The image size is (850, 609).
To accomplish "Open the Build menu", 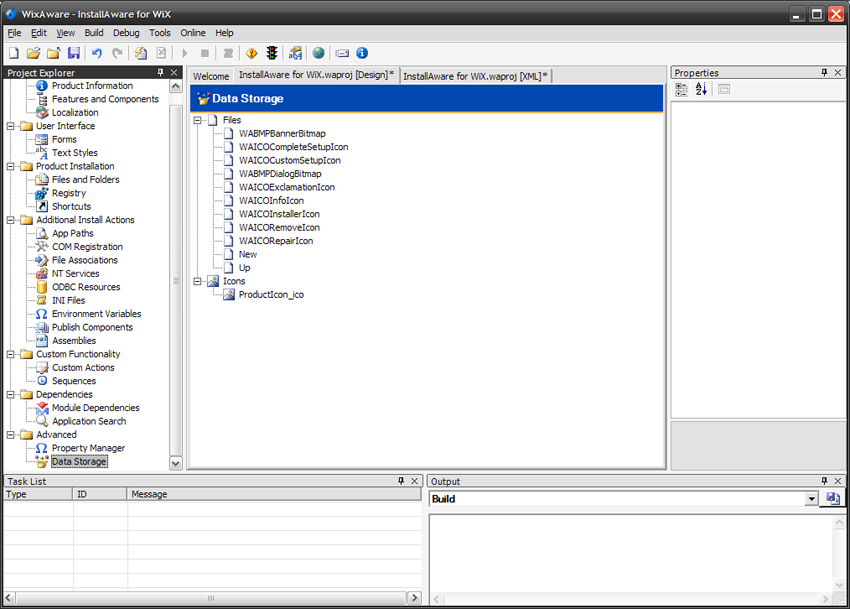I will pos(94,33).
